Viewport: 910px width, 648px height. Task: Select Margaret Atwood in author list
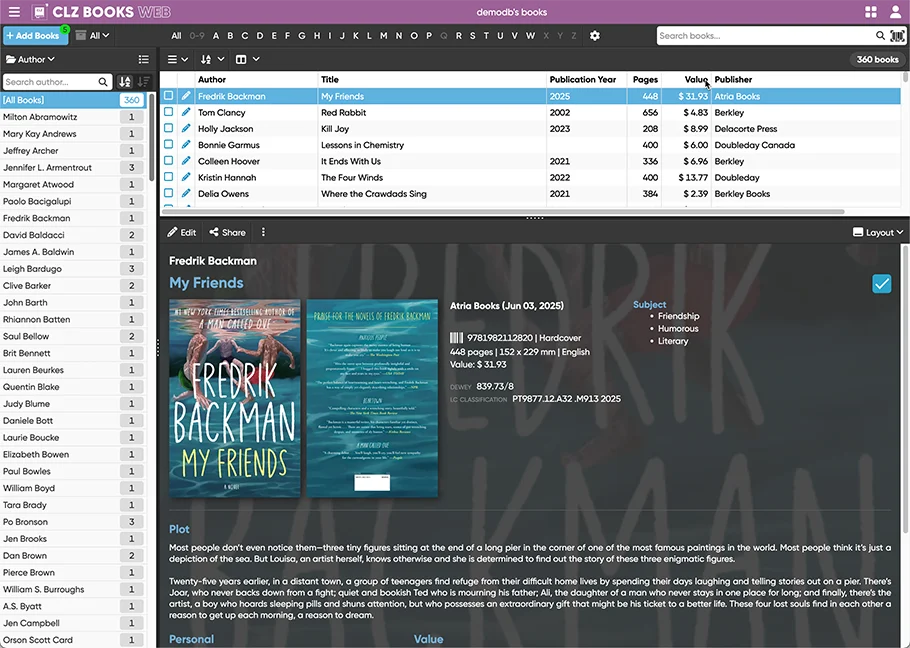click(74, 184)
